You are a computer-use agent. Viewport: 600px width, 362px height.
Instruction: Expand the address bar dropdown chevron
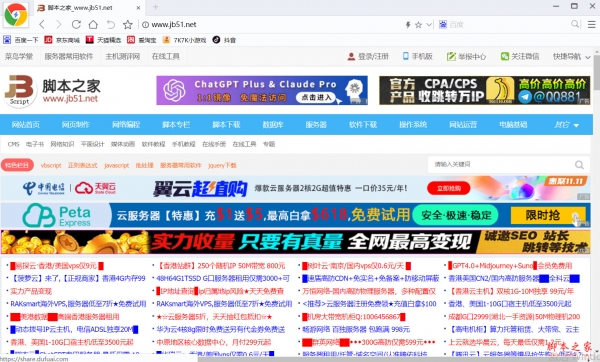click(429, 24)
